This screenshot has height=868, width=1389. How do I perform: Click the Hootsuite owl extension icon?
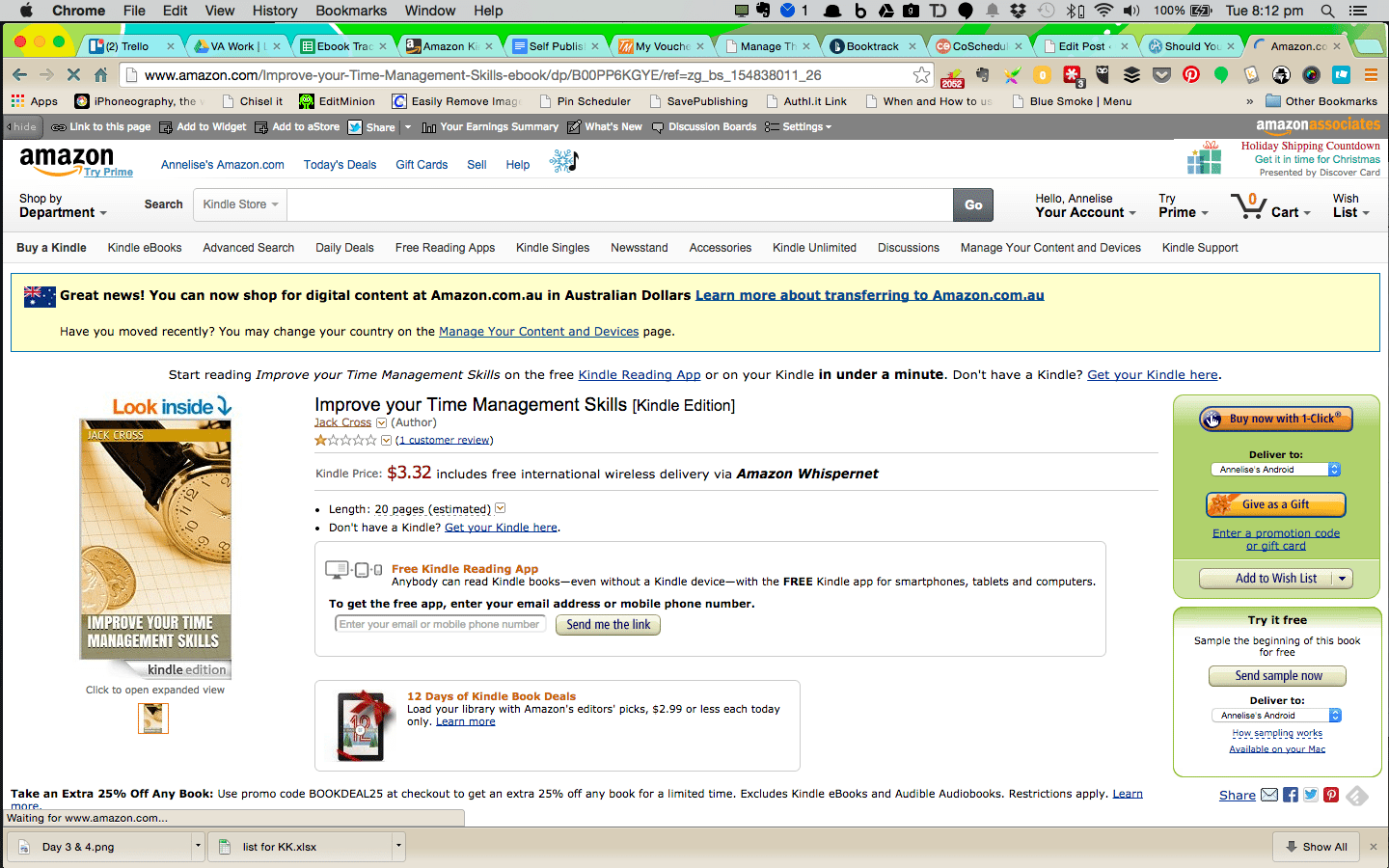(1102, 74)
